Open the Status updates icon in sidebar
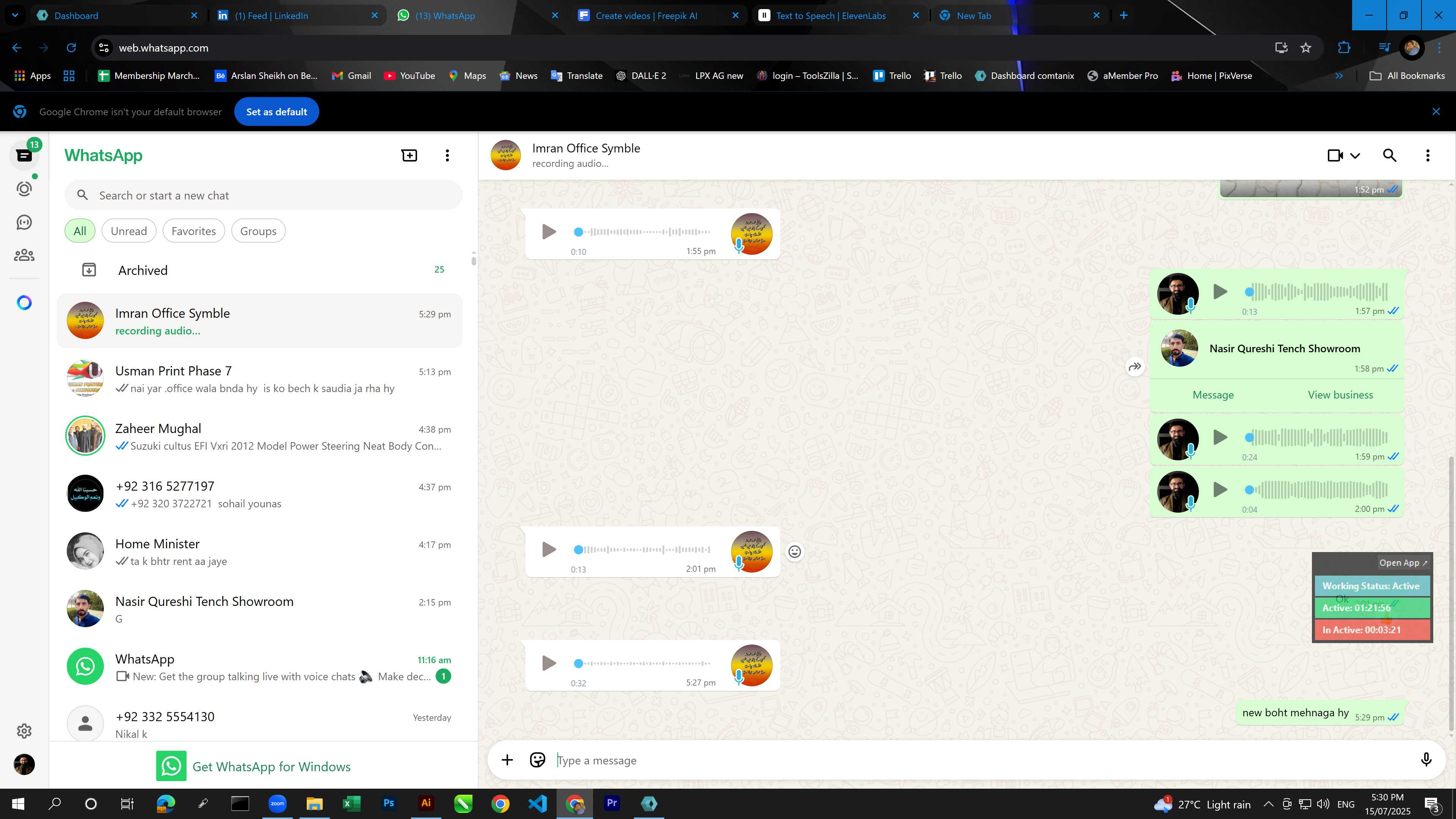Image resolution: width=1456 pixels, height=819 pixels. pos(24,189)
